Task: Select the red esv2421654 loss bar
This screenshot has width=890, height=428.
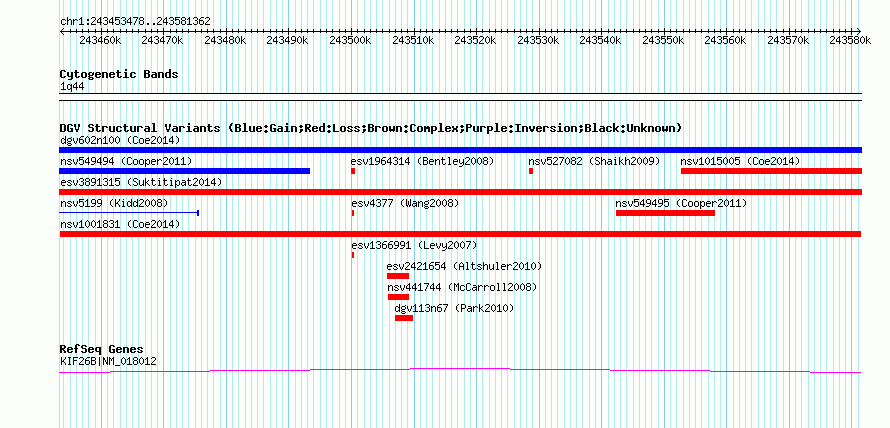Action: coord(398,276)
